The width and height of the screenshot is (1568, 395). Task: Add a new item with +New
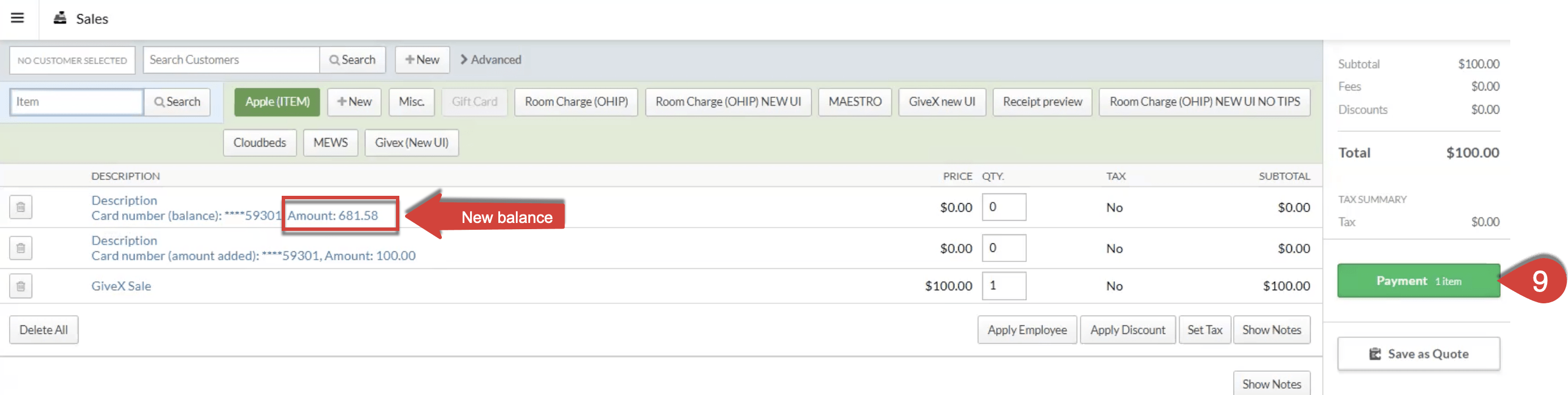point(354,102)
